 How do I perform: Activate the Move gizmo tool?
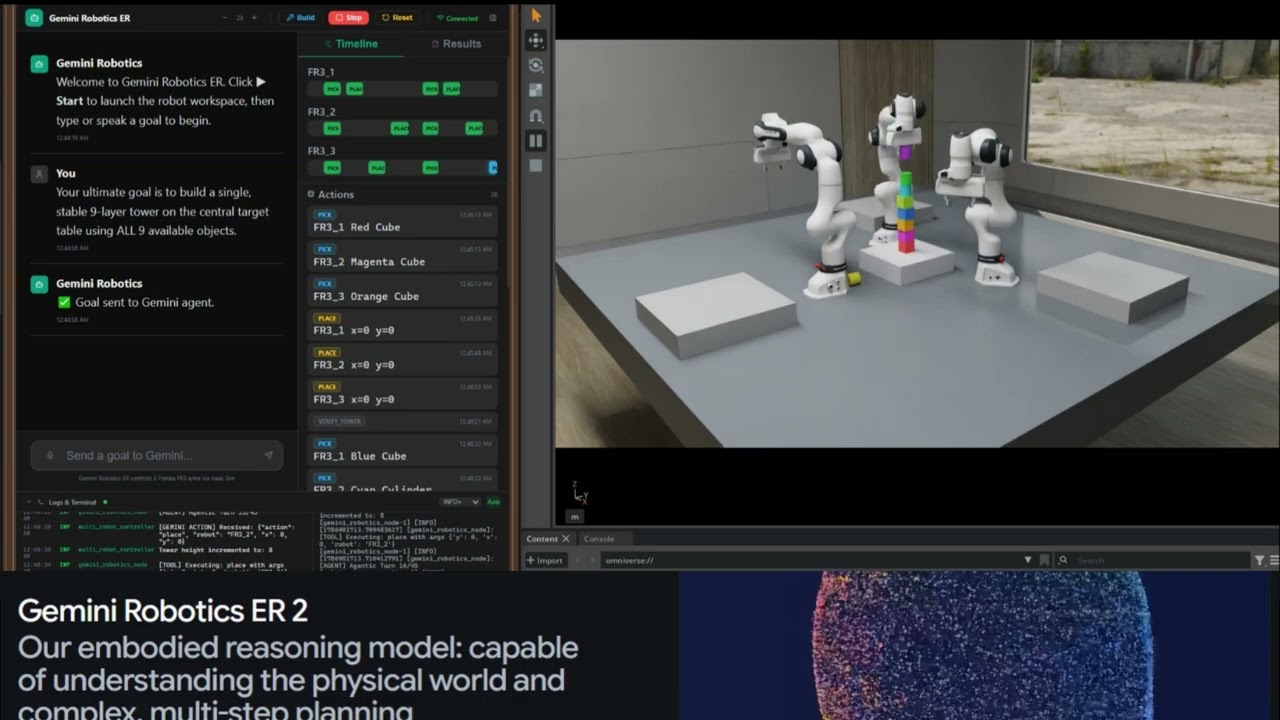pyautogui.click(x=536, y=40)
